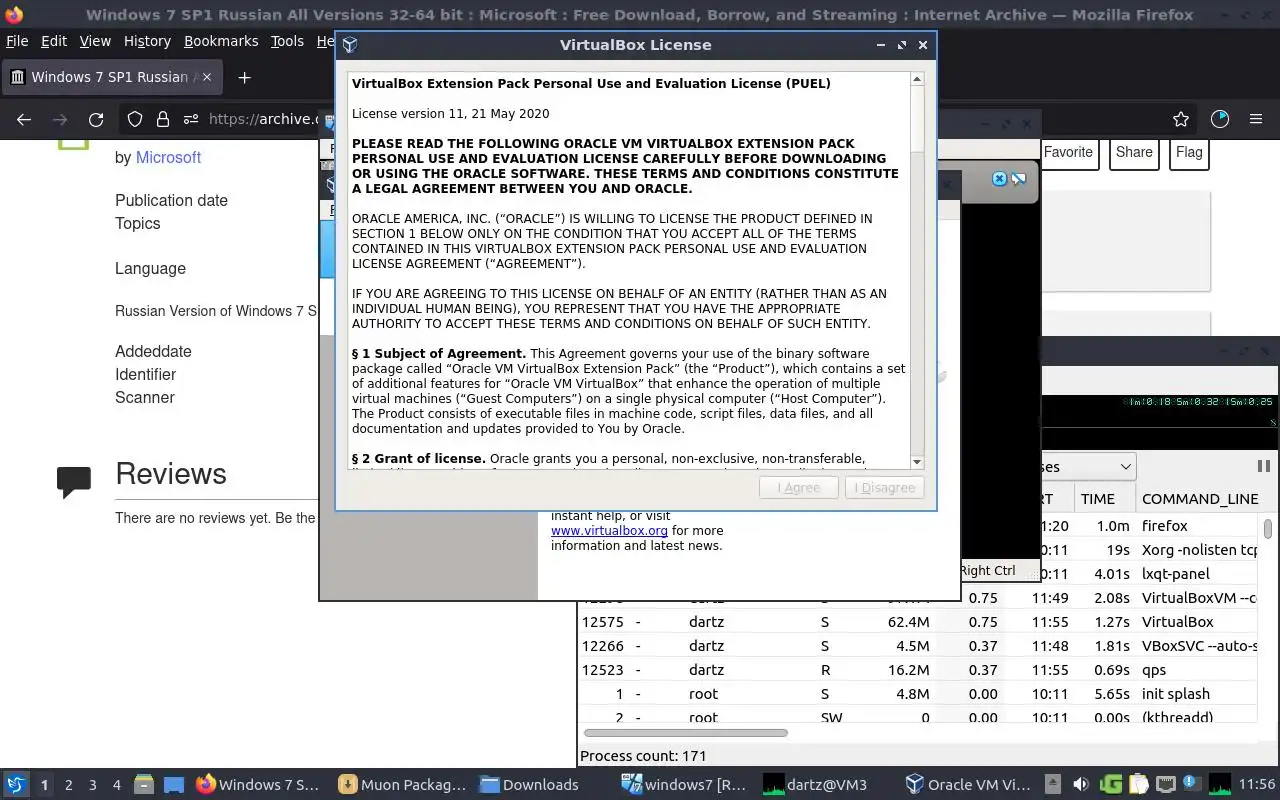Switch to desktop 3 in pager
The height and width of the screenshot is (800, 1280).
pyautogui.click(x=92, y=785)
